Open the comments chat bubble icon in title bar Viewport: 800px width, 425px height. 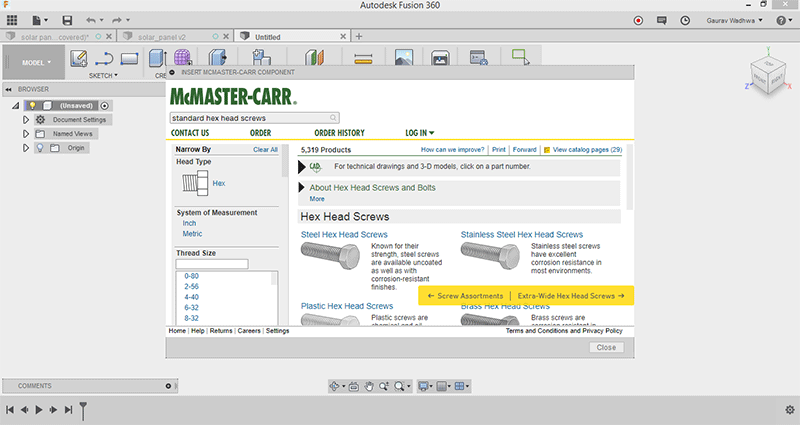[x=662, y=20]
